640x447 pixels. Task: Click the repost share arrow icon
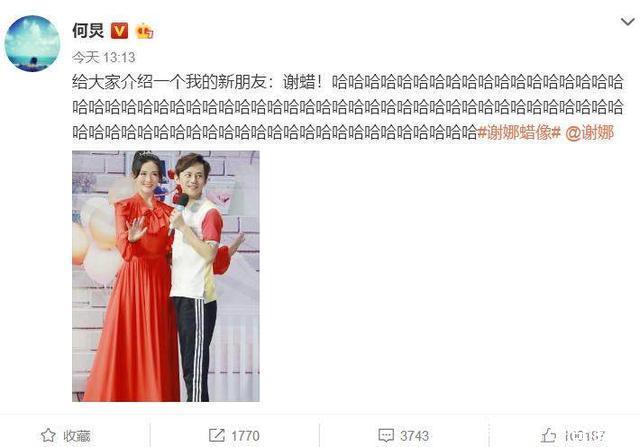[x=217, y=435]
